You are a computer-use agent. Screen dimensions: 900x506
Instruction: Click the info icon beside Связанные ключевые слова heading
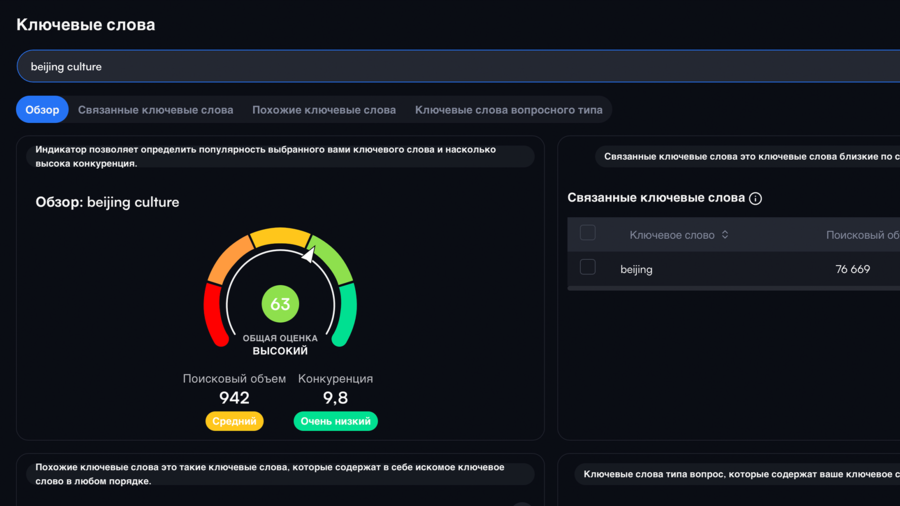point(756,198)
